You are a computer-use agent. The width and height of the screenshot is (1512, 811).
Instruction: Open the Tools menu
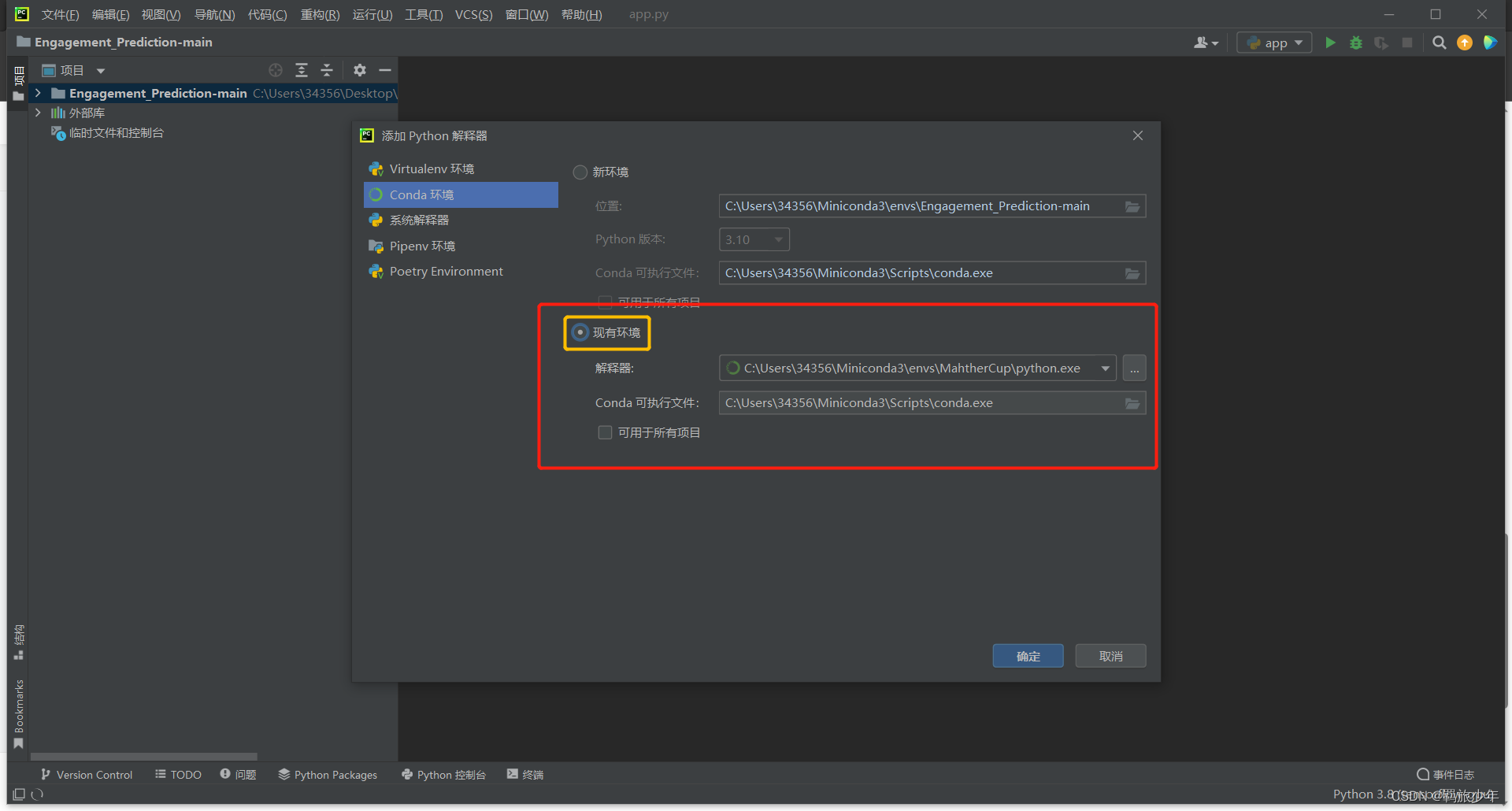pos(424,15)
